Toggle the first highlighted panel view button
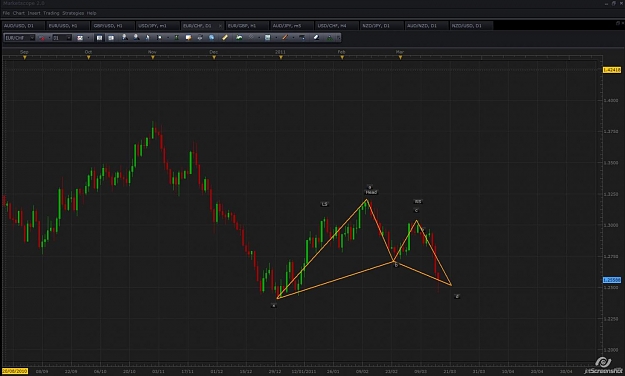This screenshot has width=625, height=376. [100, 38]
